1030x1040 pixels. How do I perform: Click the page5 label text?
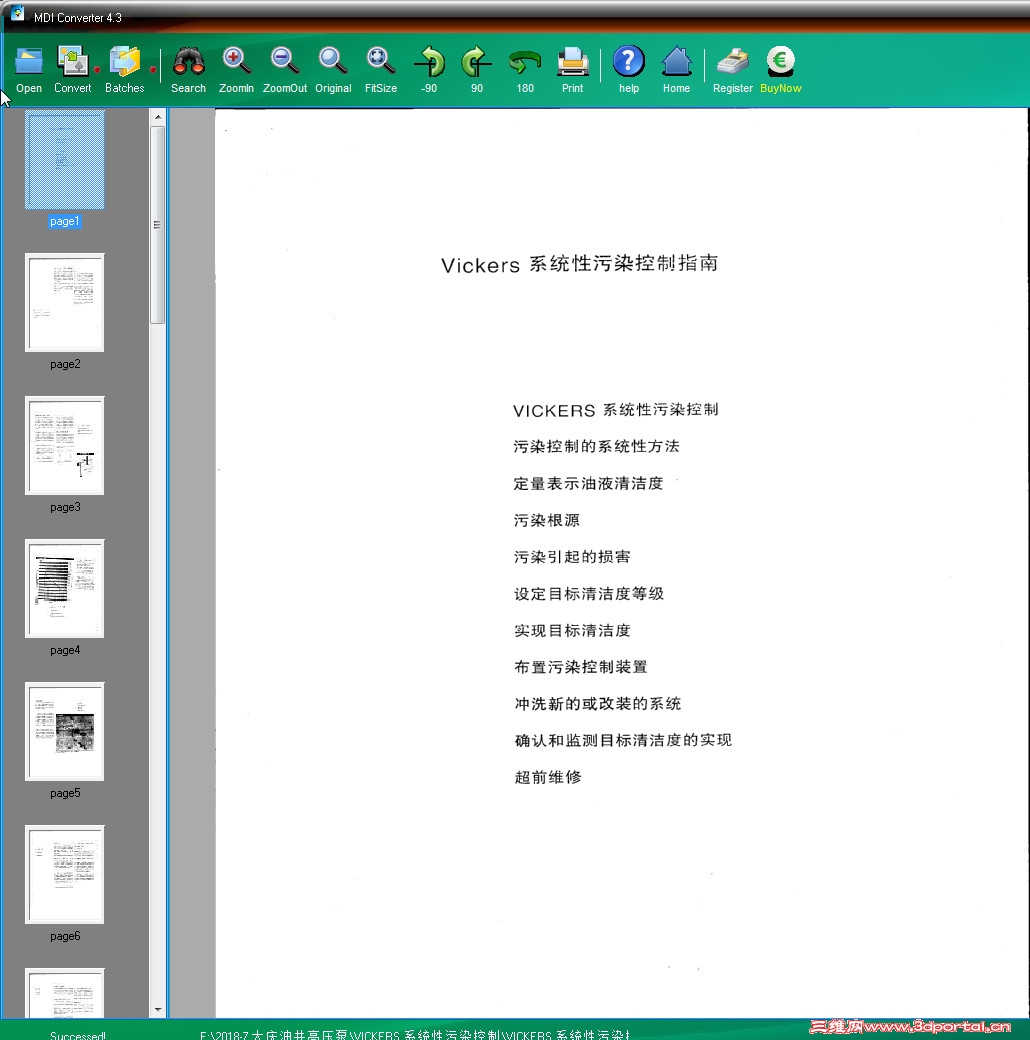click(x=65, y=793)
